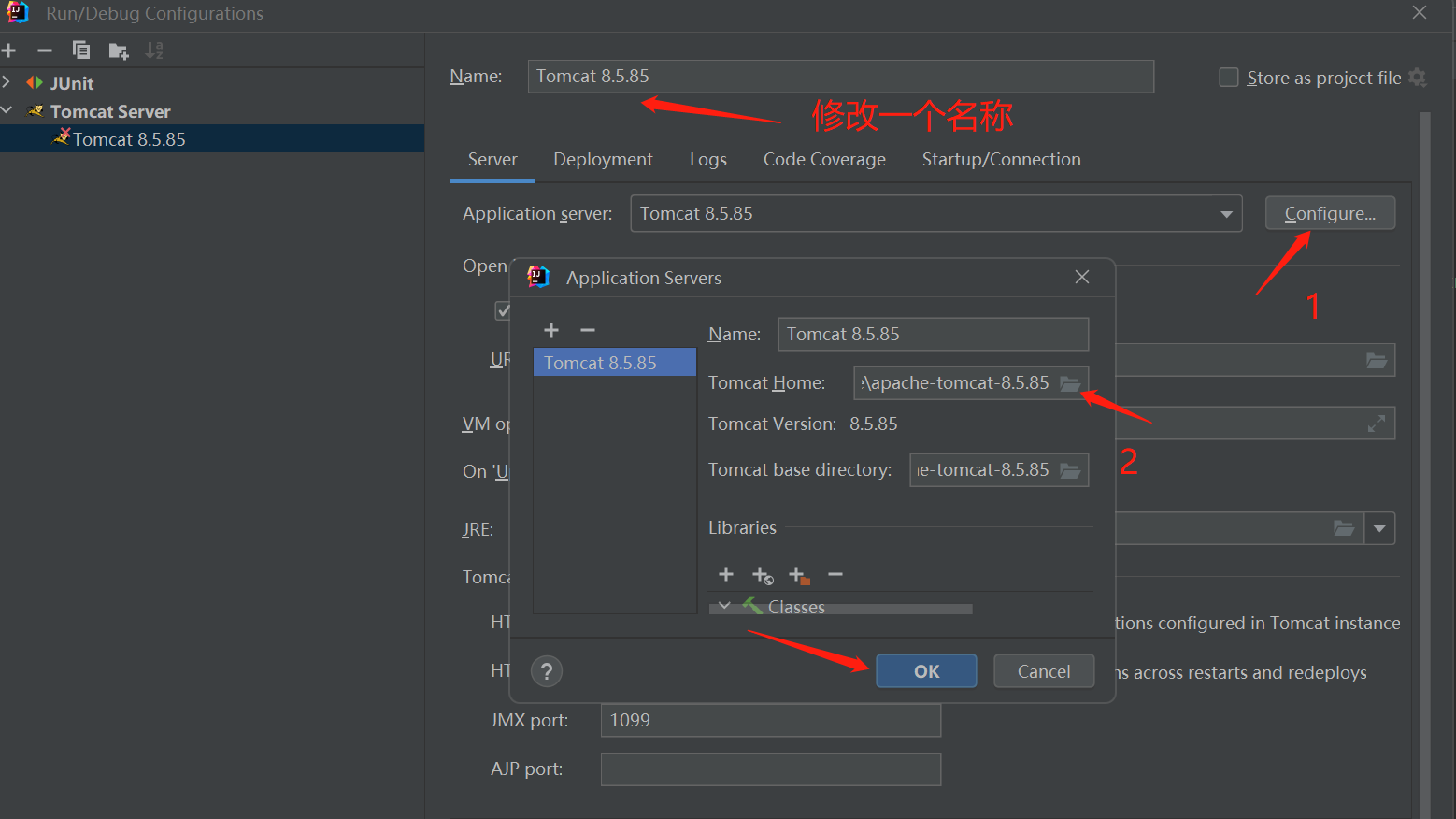1456x819 pixels.
Task: Sort configurations alphabetically icon
Action: (x=155, y=50)
